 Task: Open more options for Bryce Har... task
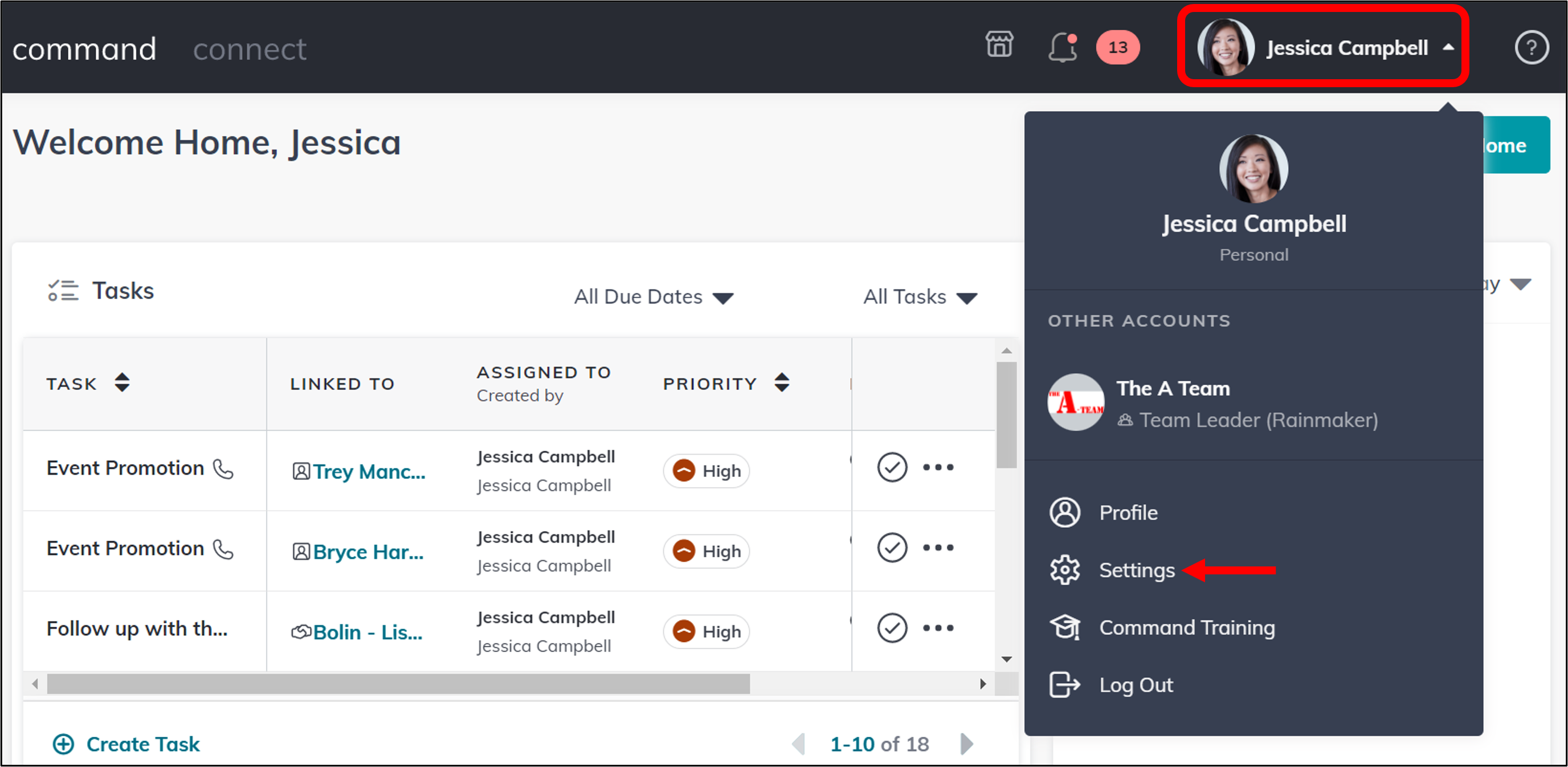pyautogui.click(x=938, y=548)
